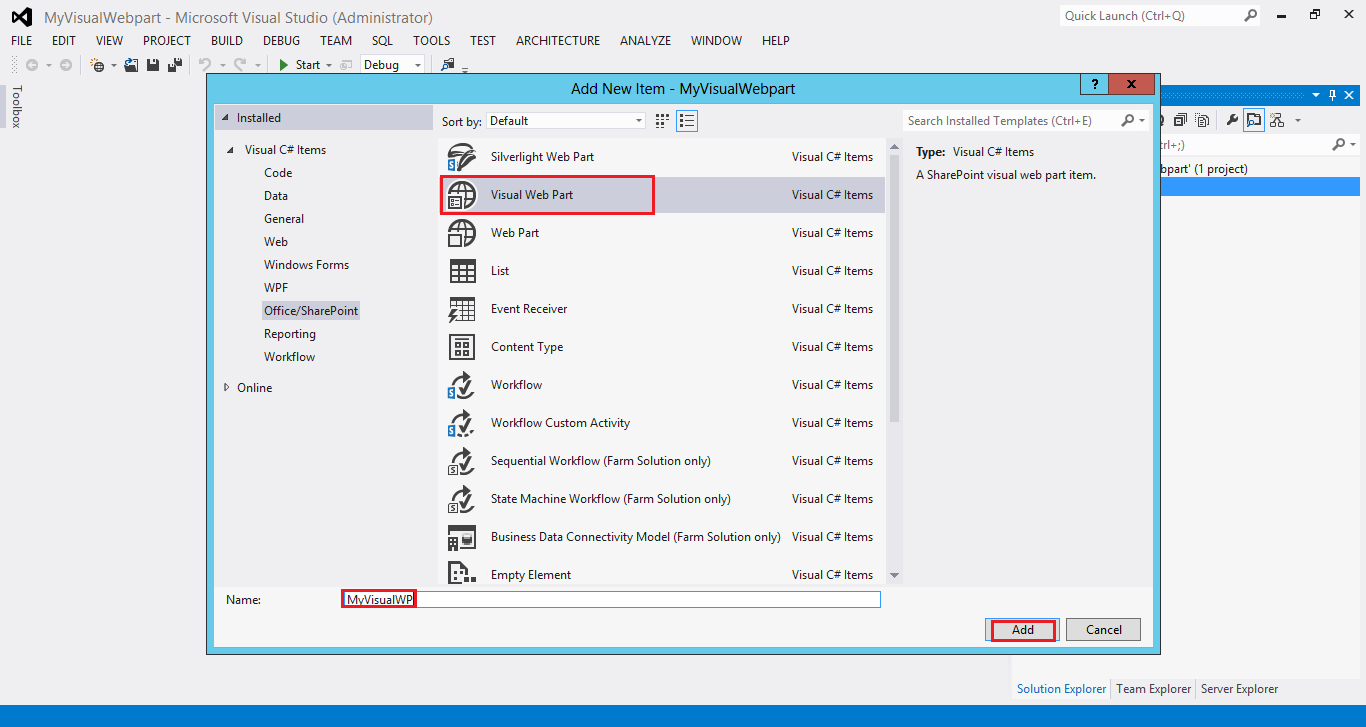
Task: Select the Office/SharePoint category
Action: coord(311,311)
